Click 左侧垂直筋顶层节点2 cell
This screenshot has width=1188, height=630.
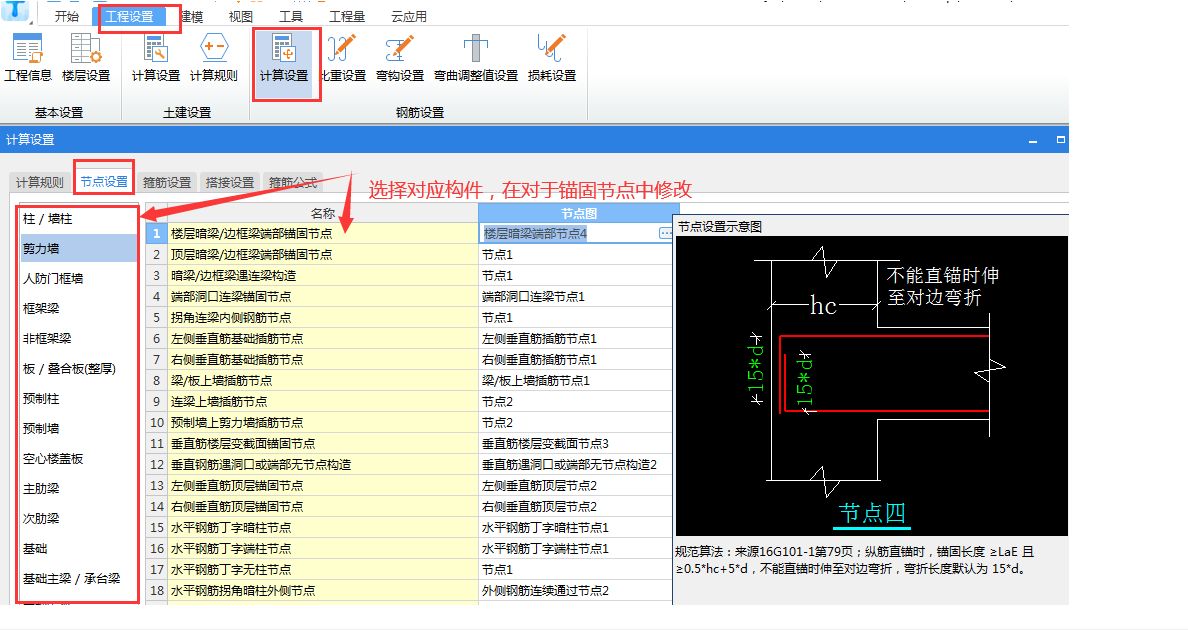coord(575,485)
